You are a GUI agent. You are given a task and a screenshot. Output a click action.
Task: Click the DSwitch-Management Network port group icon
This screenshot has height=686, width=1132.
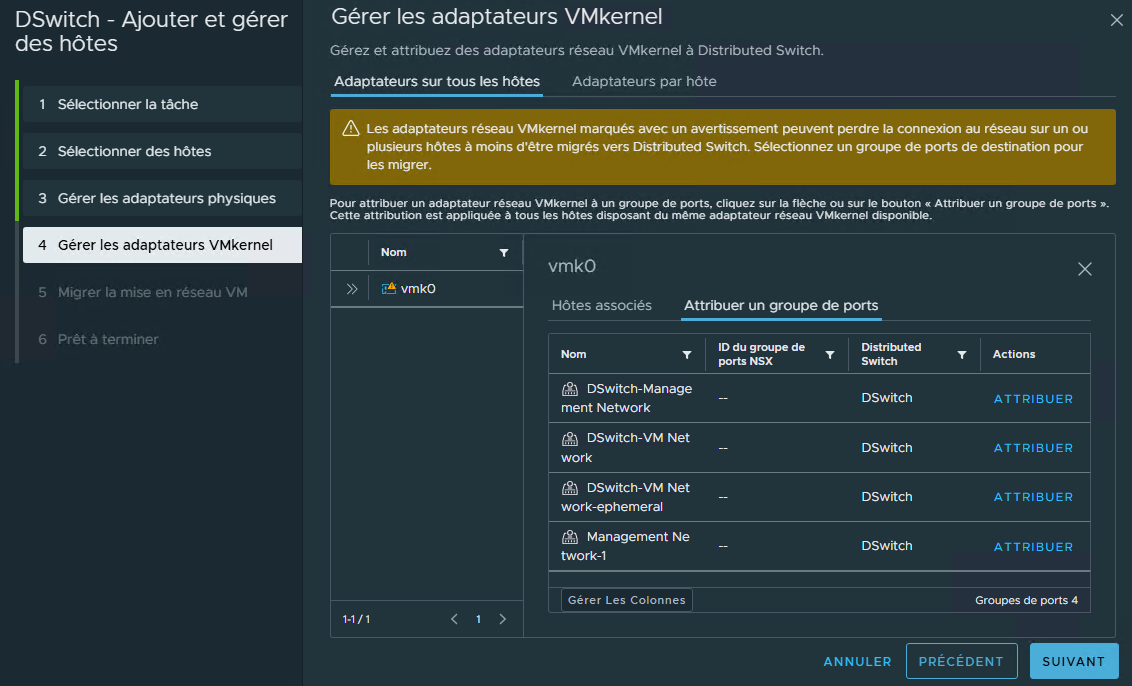tap(570, 389)
